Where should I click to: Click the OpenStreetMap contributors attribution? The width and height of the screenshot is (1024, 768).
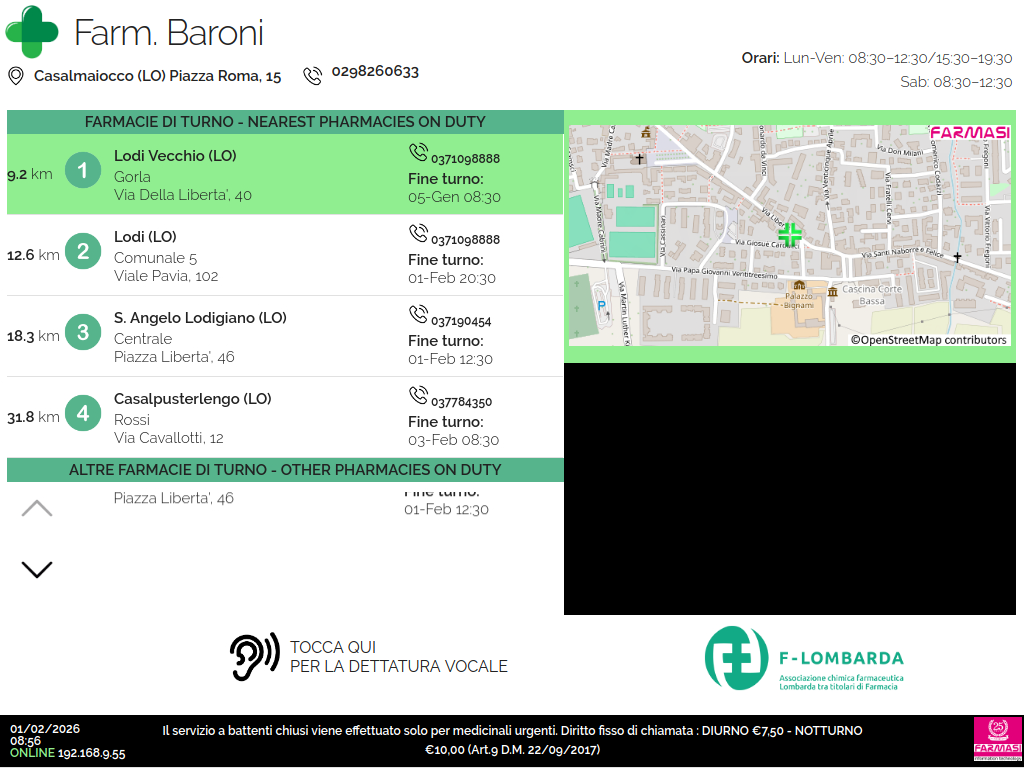(929, 340)
